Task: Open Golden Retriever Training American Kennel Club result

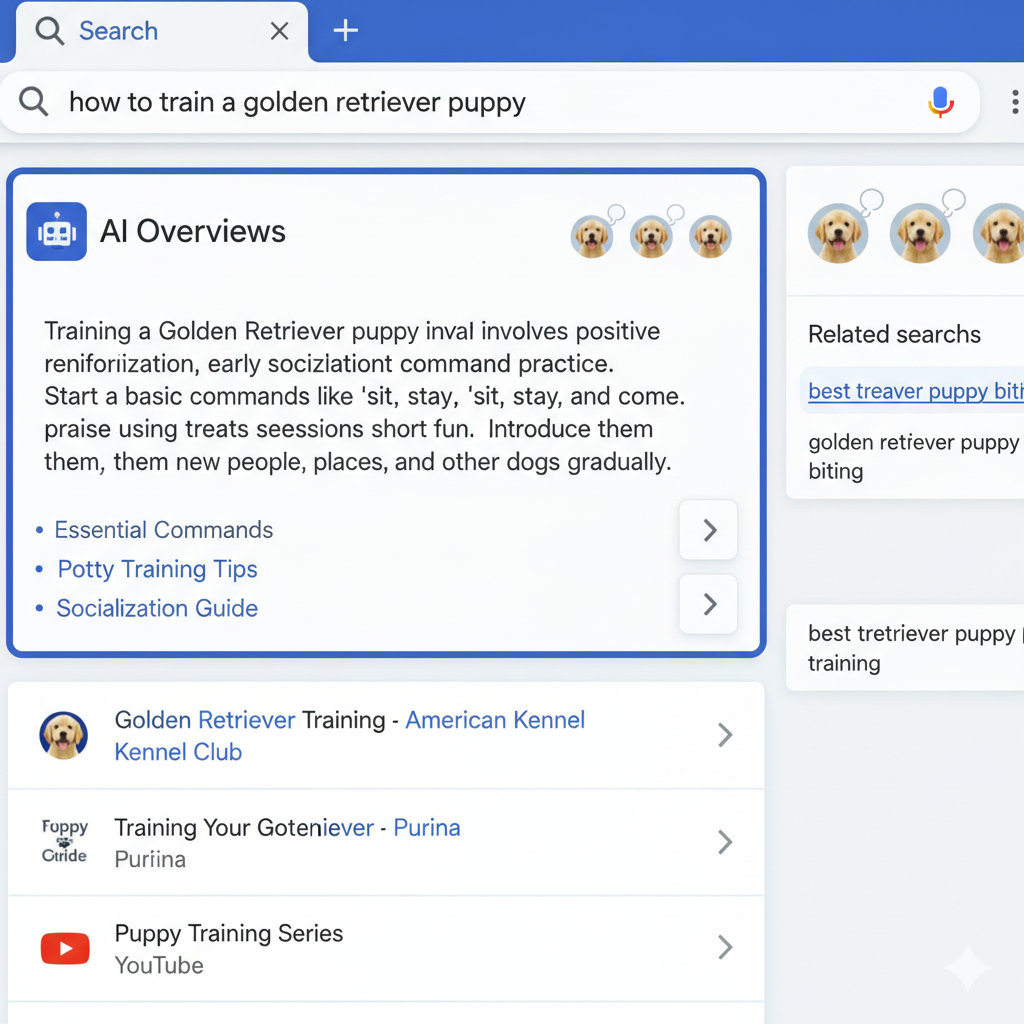Action: (x=386, y=735)
